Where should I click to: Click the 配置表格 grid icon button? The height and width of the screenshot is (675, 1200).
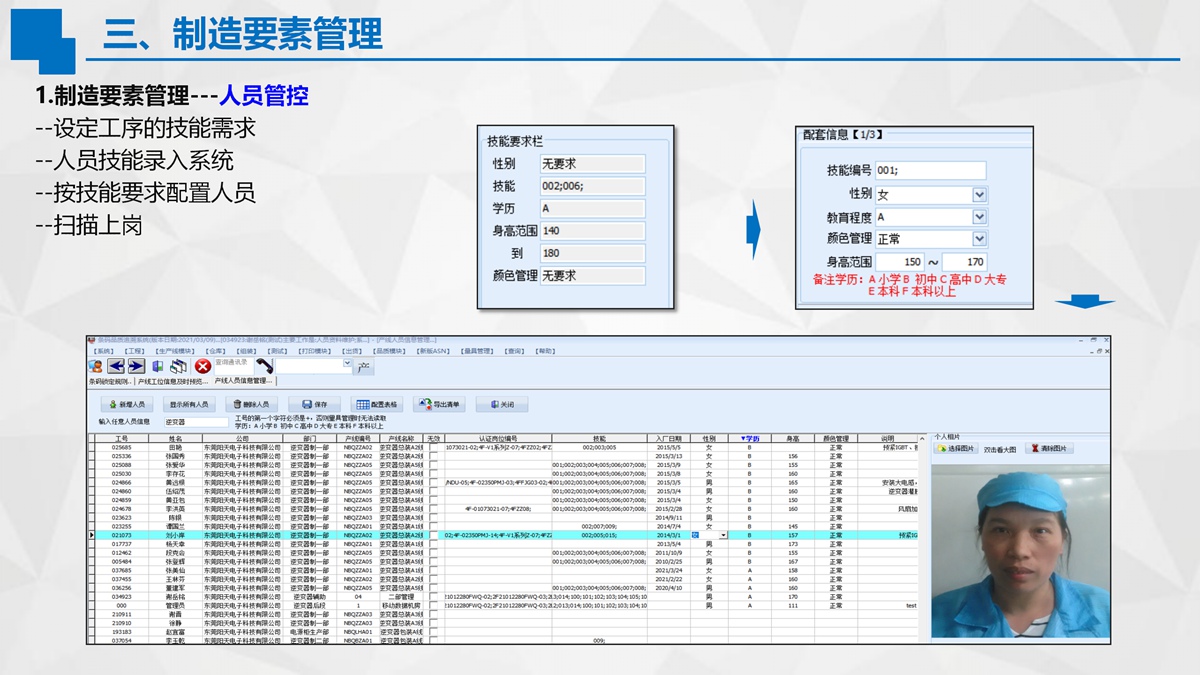coord(377,404)
